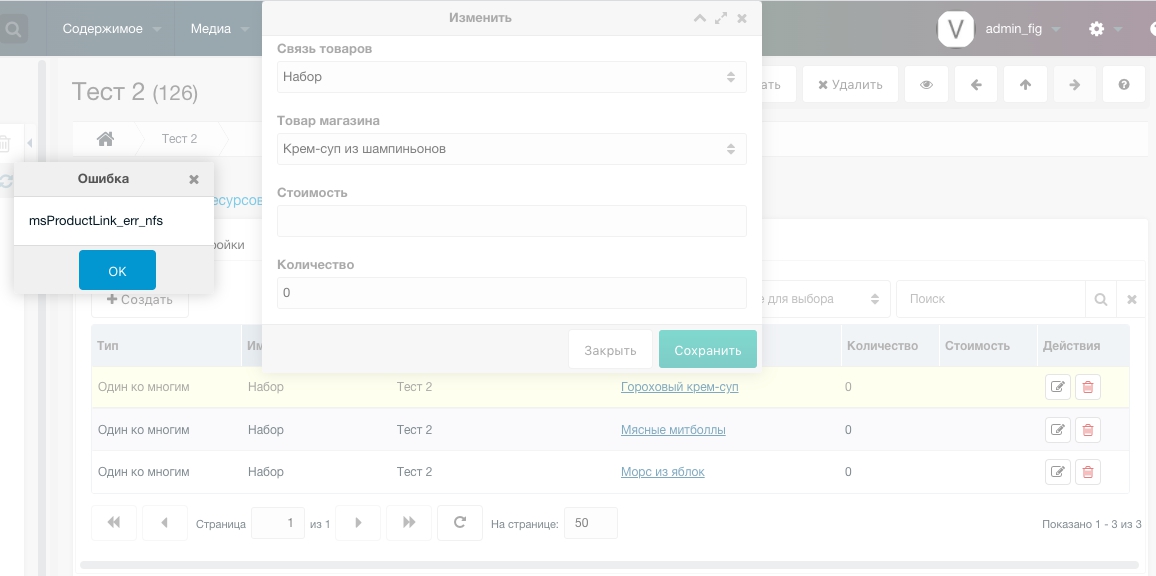Click the home breadcrumb icon
This screenshot has height=576, width=1156.
click(105, 139)
